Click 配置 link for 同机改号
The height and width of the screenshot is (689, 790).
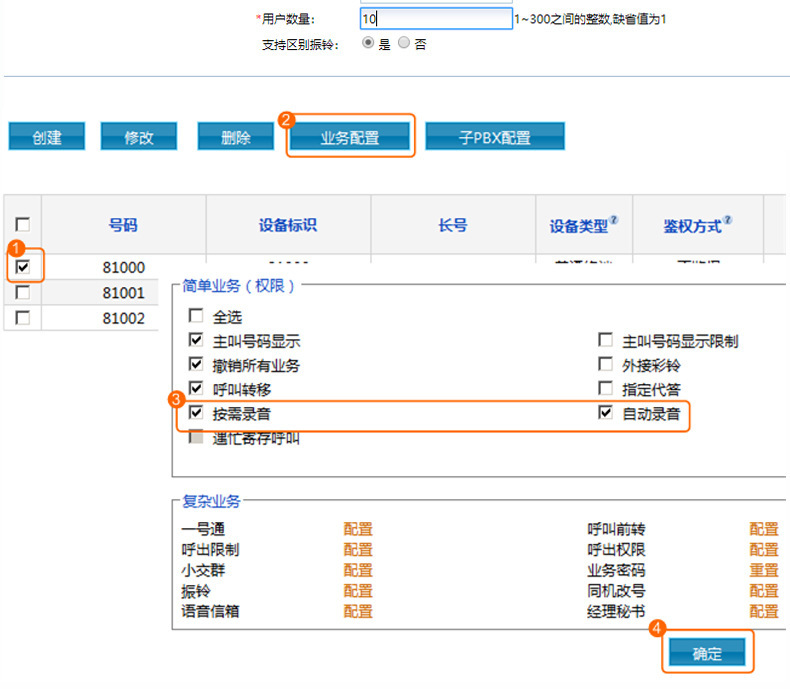click(764, 591)
